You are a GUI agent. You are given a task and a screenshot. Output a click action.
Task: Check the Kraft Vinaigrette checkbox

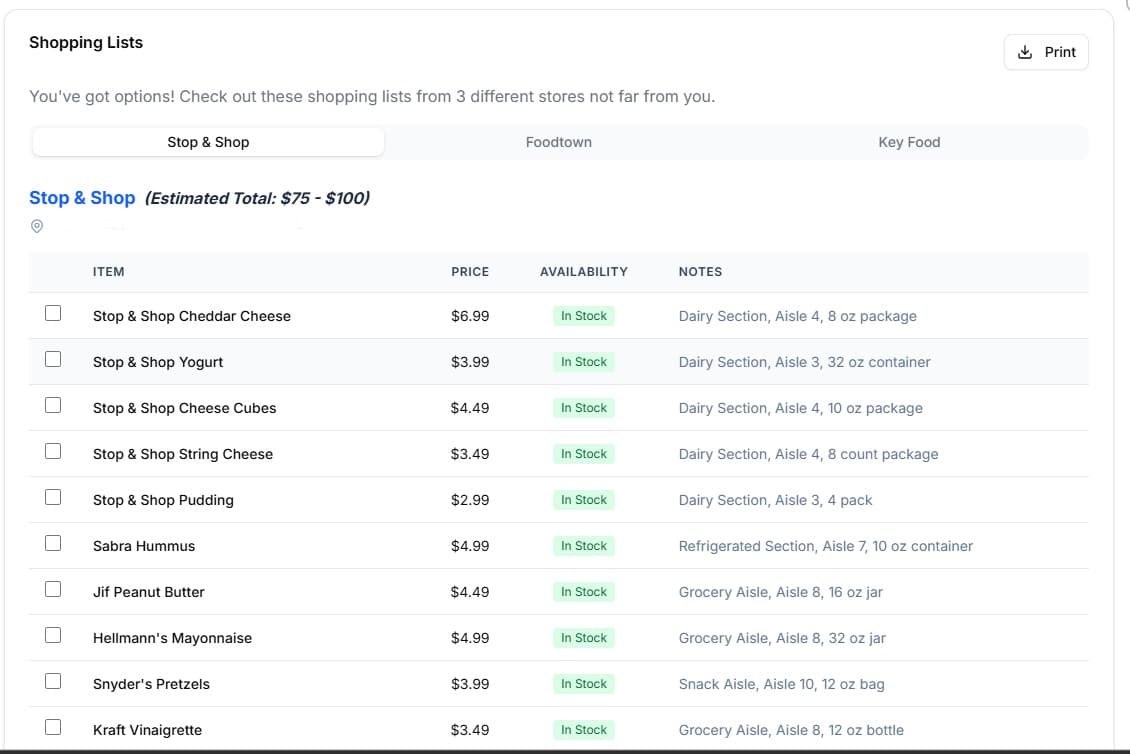[x=53, y=728]
